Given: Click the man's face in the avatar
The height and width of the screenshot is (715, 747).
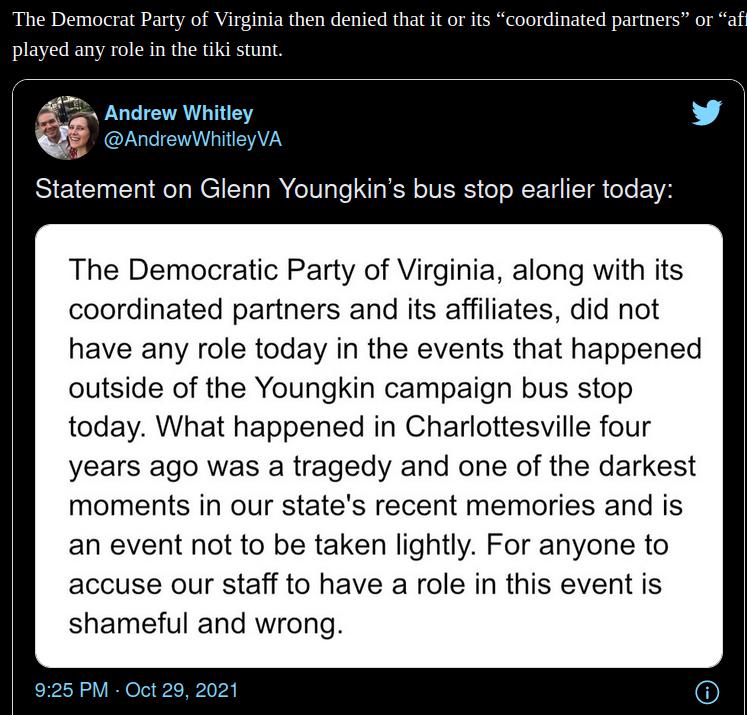Looking at the screenshot, I should [x=50, y=123].
